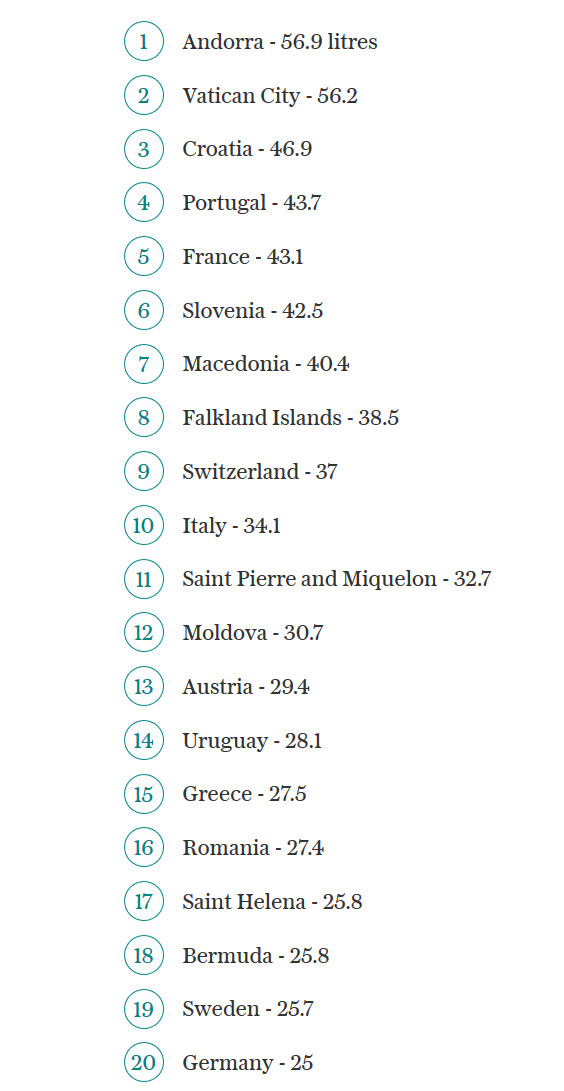
Task: Click the Sweden - 25.7 entry
Action: pos(248,1009)
